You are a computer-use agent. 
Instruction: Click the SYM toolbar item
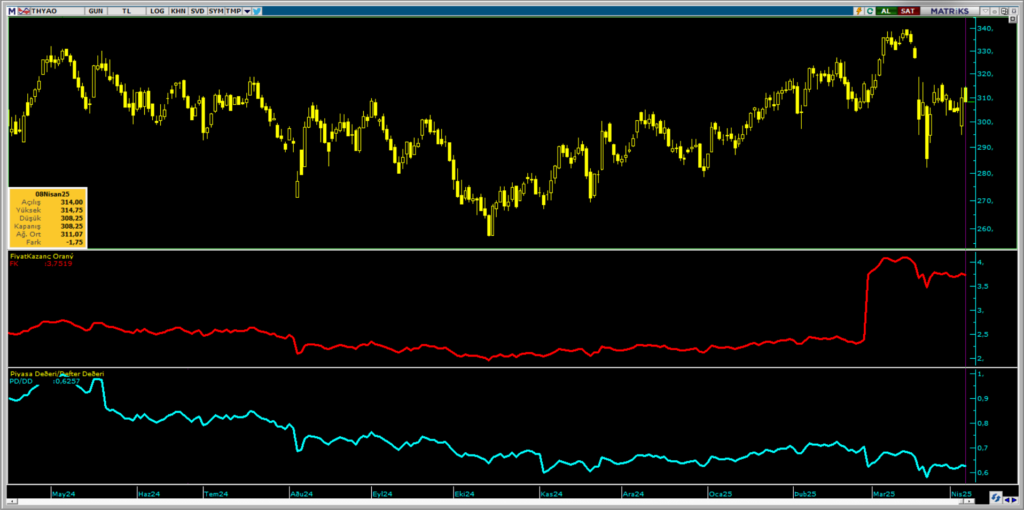point(216,10)
